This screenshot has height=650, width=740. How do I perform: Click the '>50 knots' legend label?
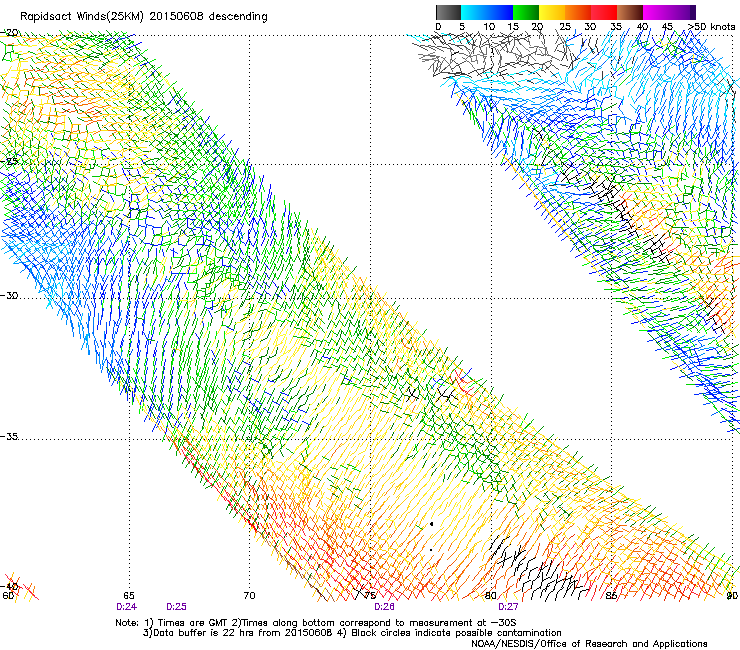point(711,27)
